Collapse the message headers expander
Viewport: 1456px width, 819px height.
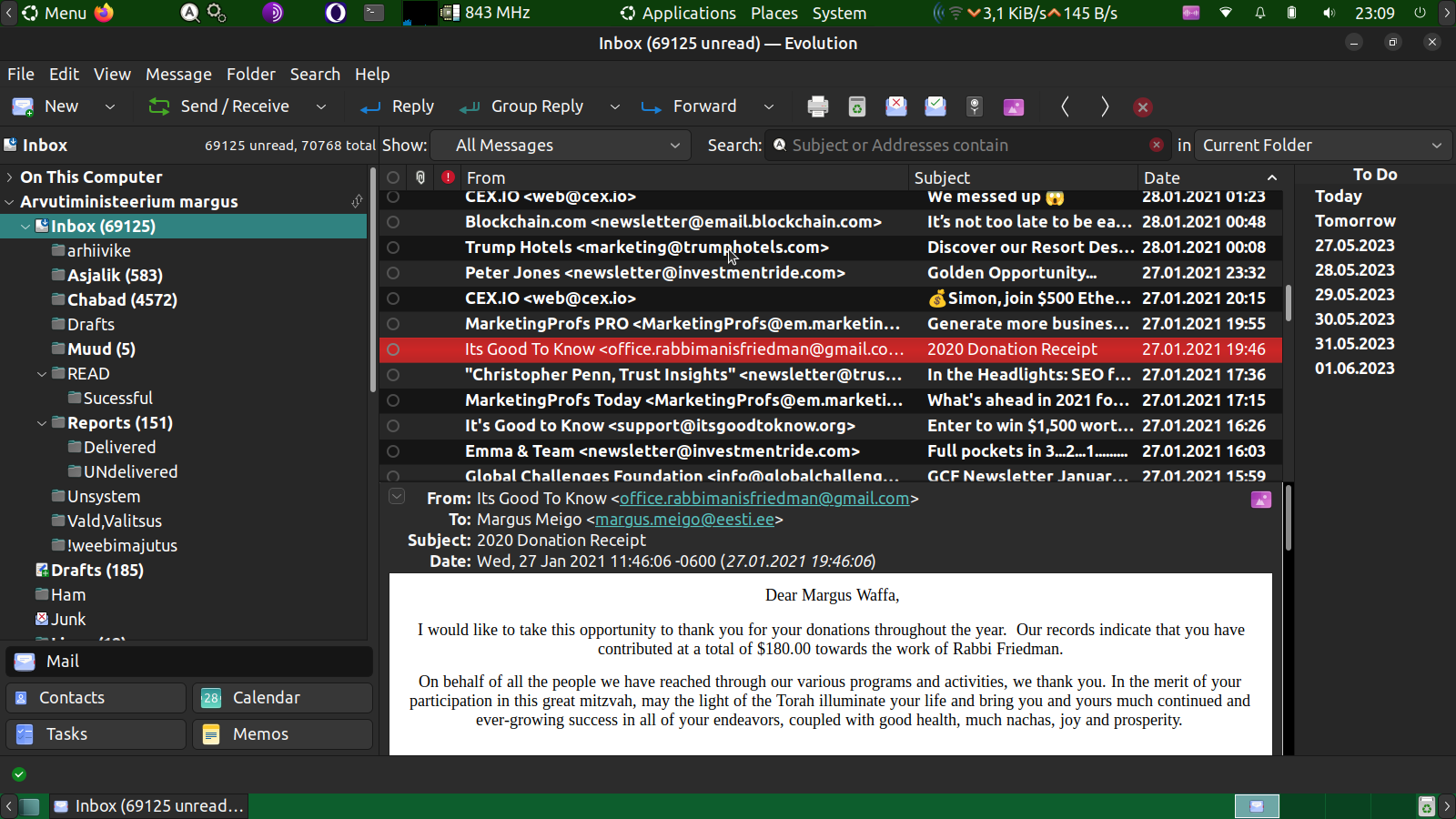(x=397, y=497)
